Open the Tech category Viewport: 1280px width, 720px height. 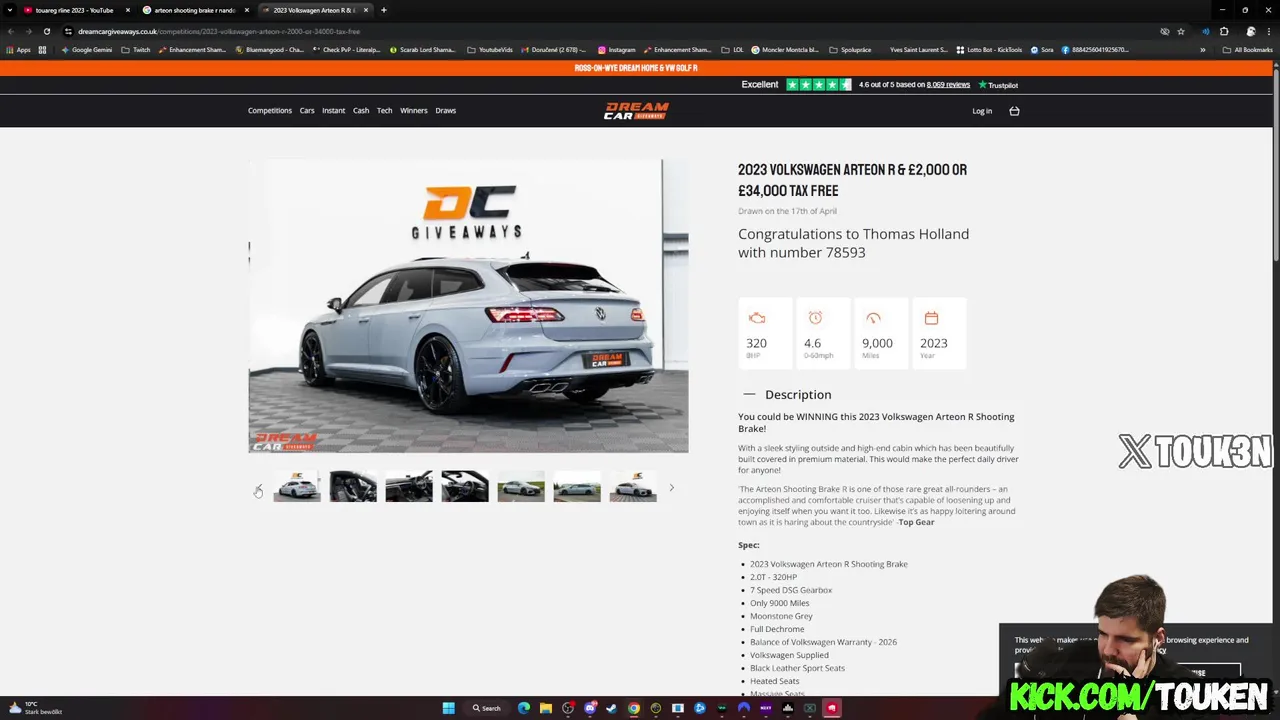pos(384,111)
